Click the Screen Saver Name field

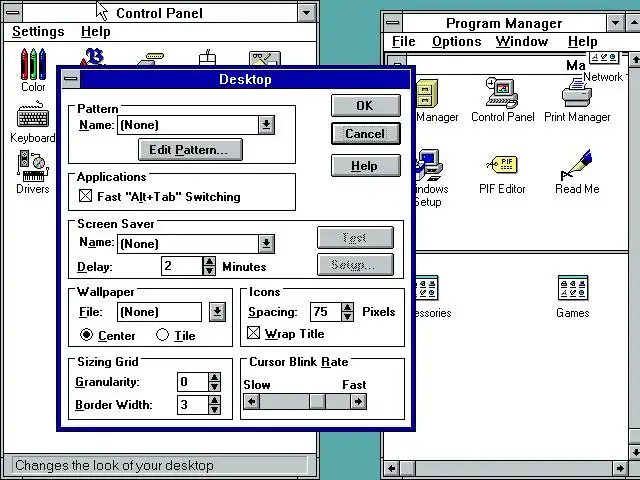coord(188,244)
